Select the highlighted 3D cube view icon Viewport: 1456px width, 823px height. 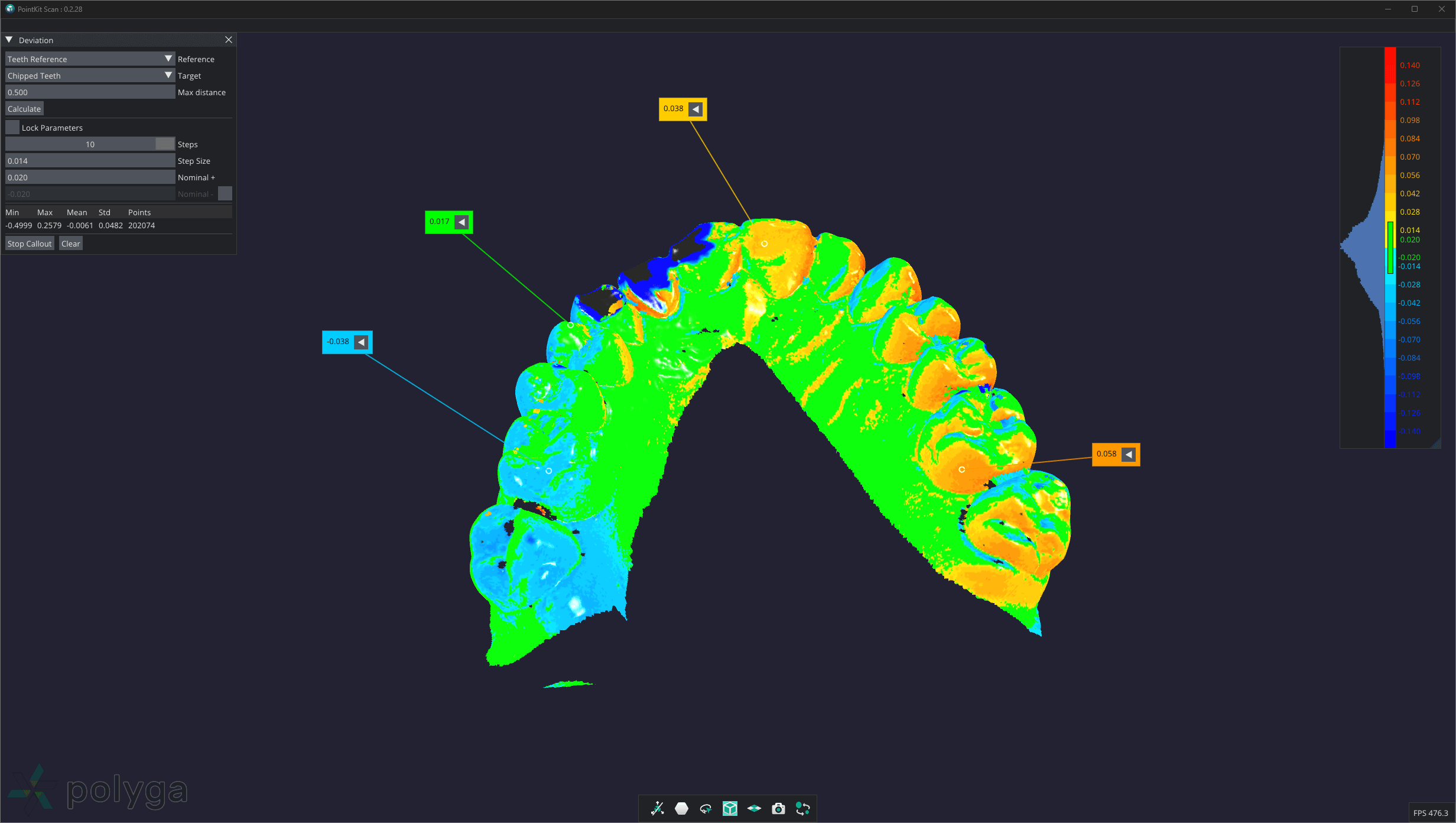click(730, 809)
